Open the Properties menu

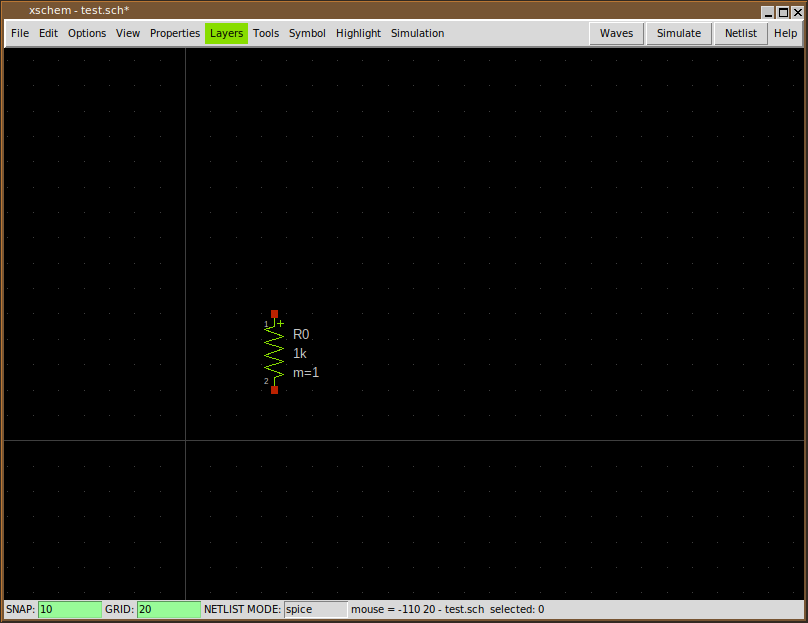click(x=175, y=33)
